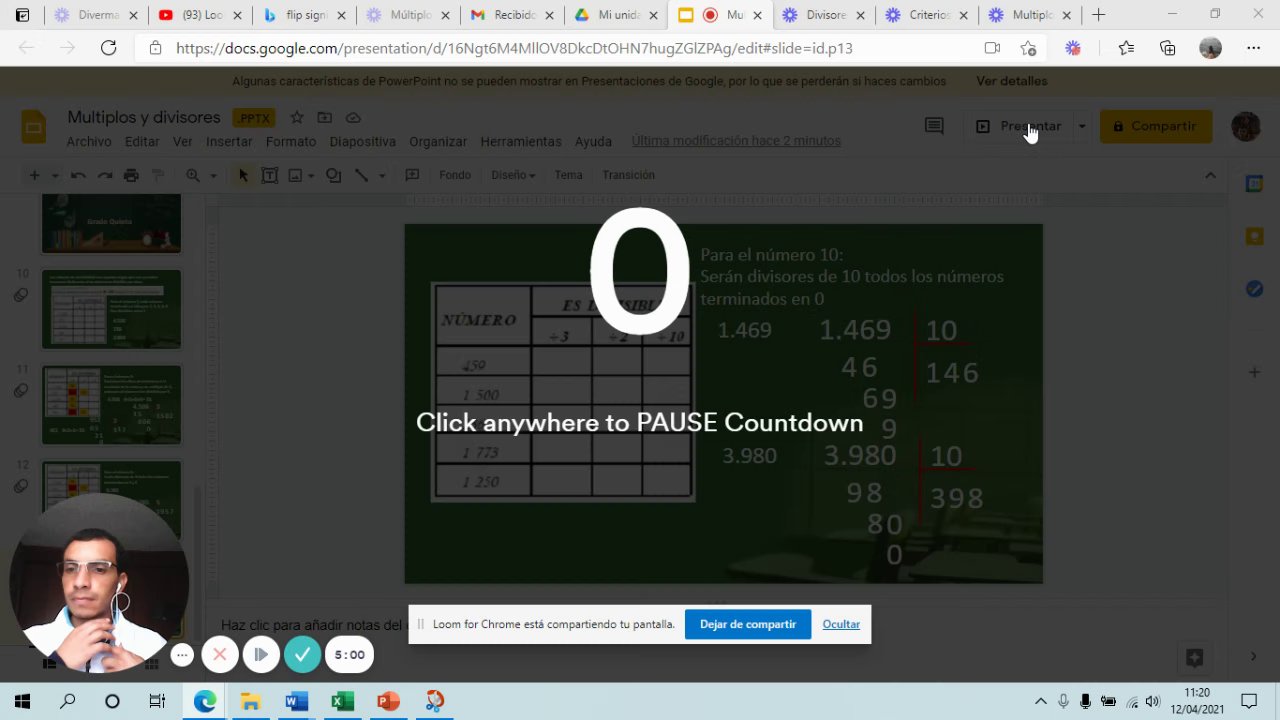1280x720 pixels.
Task: Open the comment history icon
Action: 934,126
